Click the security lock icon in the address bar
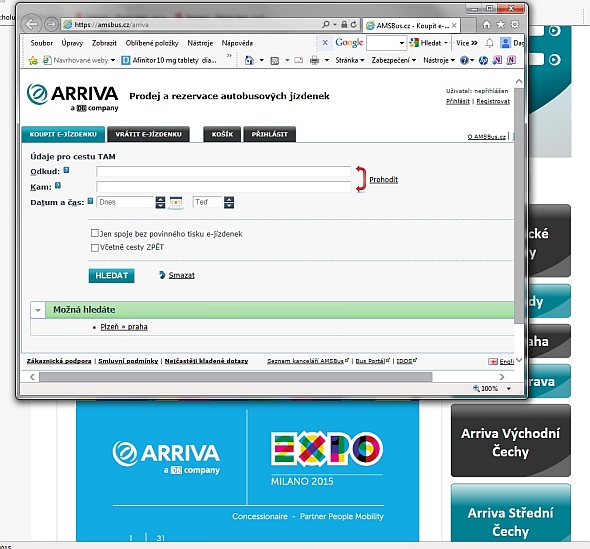This screenshot has width=590, height=549. tap(344, 24)
